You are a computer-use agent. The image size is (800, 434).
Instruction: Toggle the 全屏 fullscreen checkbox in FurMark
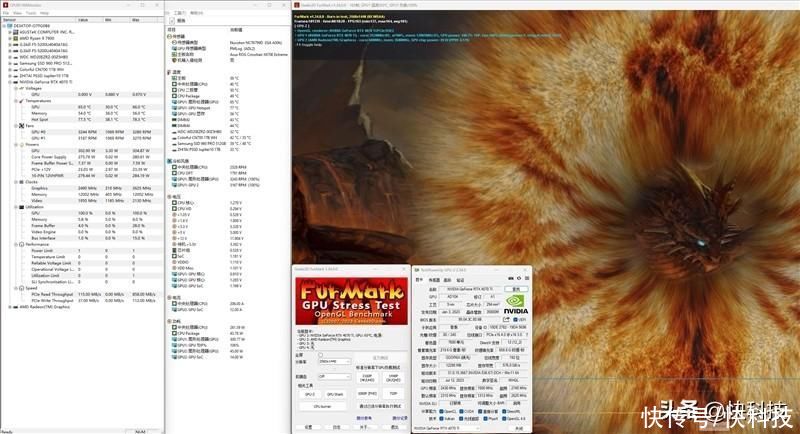[320, 355]
